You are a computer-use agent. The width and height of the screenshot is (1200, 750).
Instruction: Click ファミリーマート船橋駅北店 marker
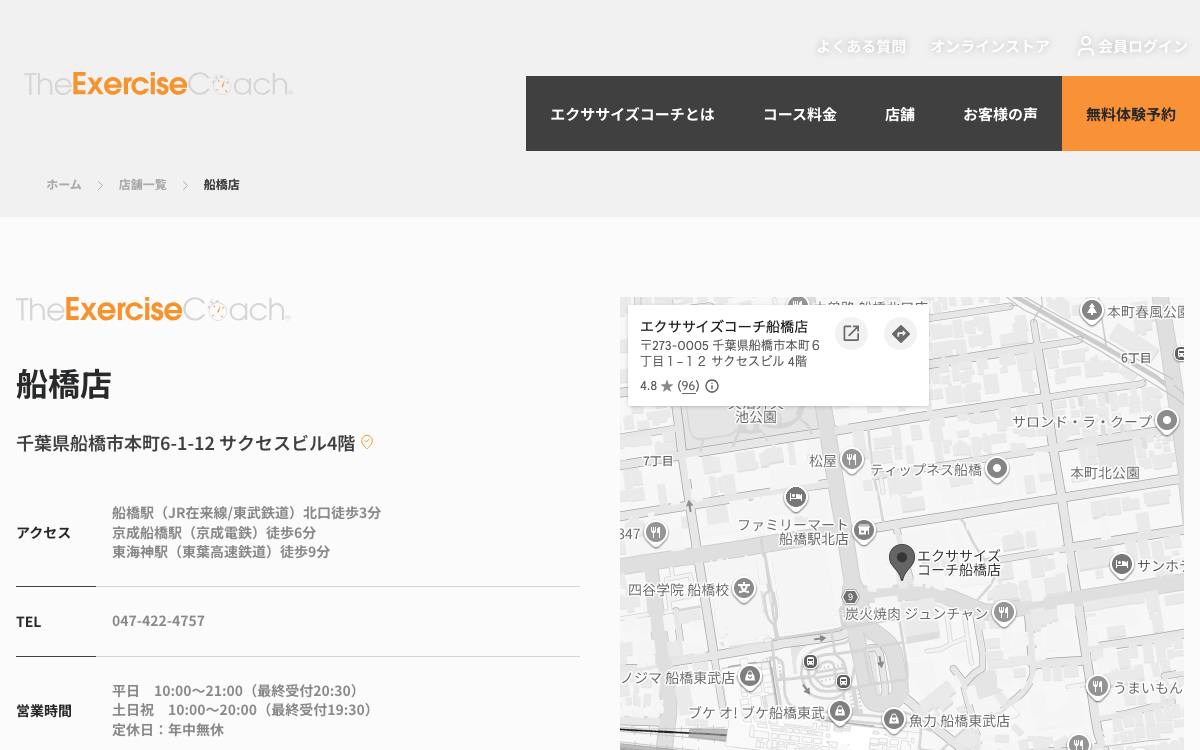point(865,529)
